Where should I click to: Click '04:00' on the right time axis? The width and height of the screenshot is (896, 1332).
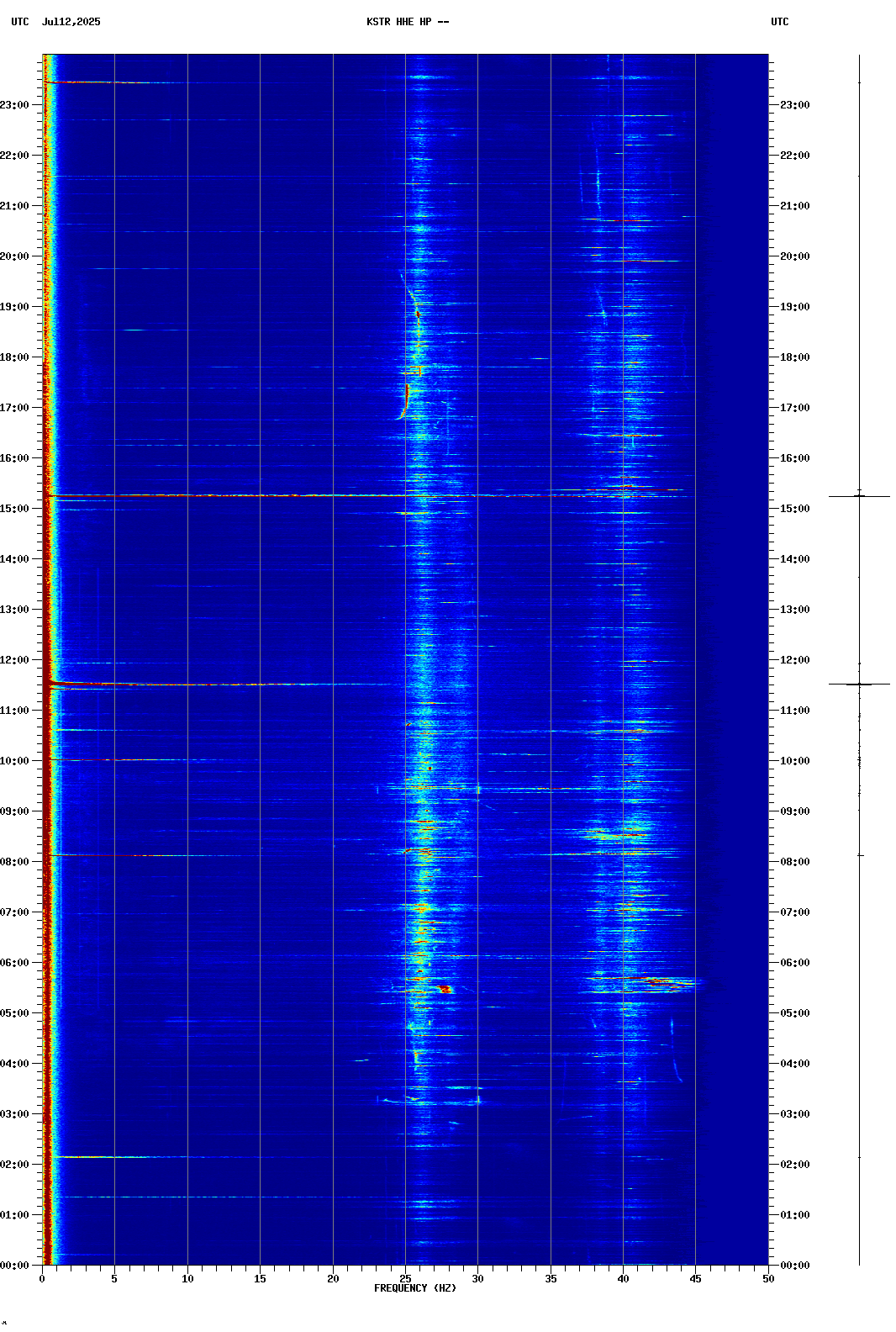795,1064
